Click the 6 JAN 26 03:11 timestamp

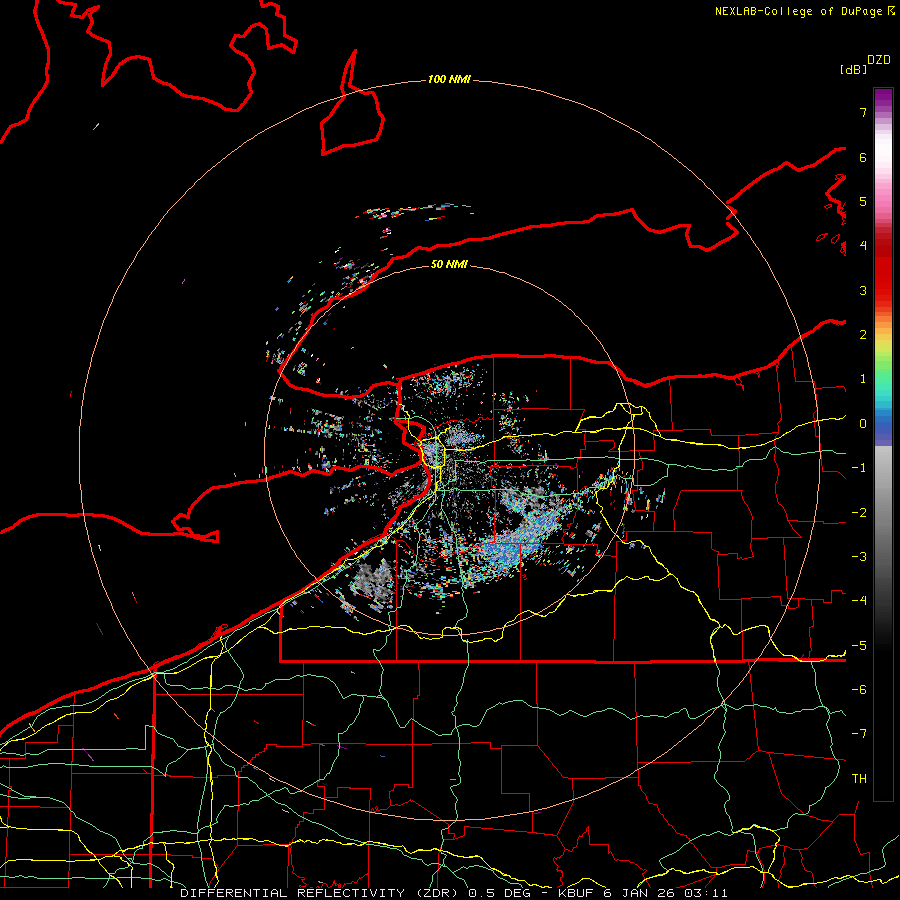coord(666,893)
